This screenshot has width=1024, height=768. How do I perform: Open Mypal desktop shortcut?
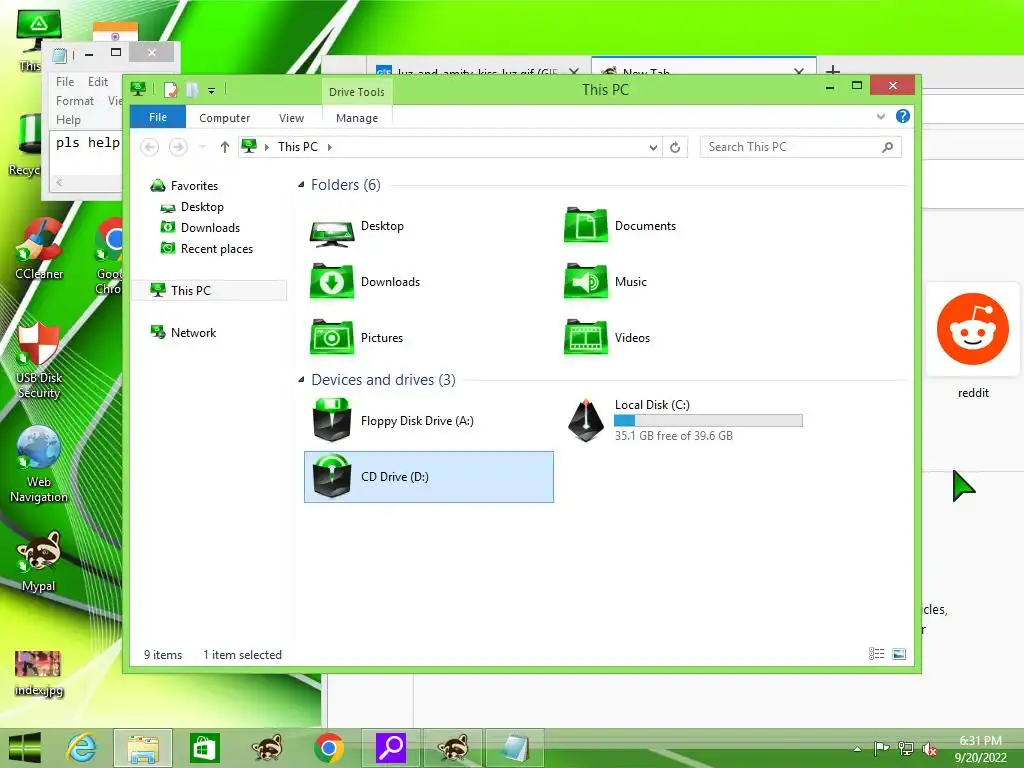(39, 560)
